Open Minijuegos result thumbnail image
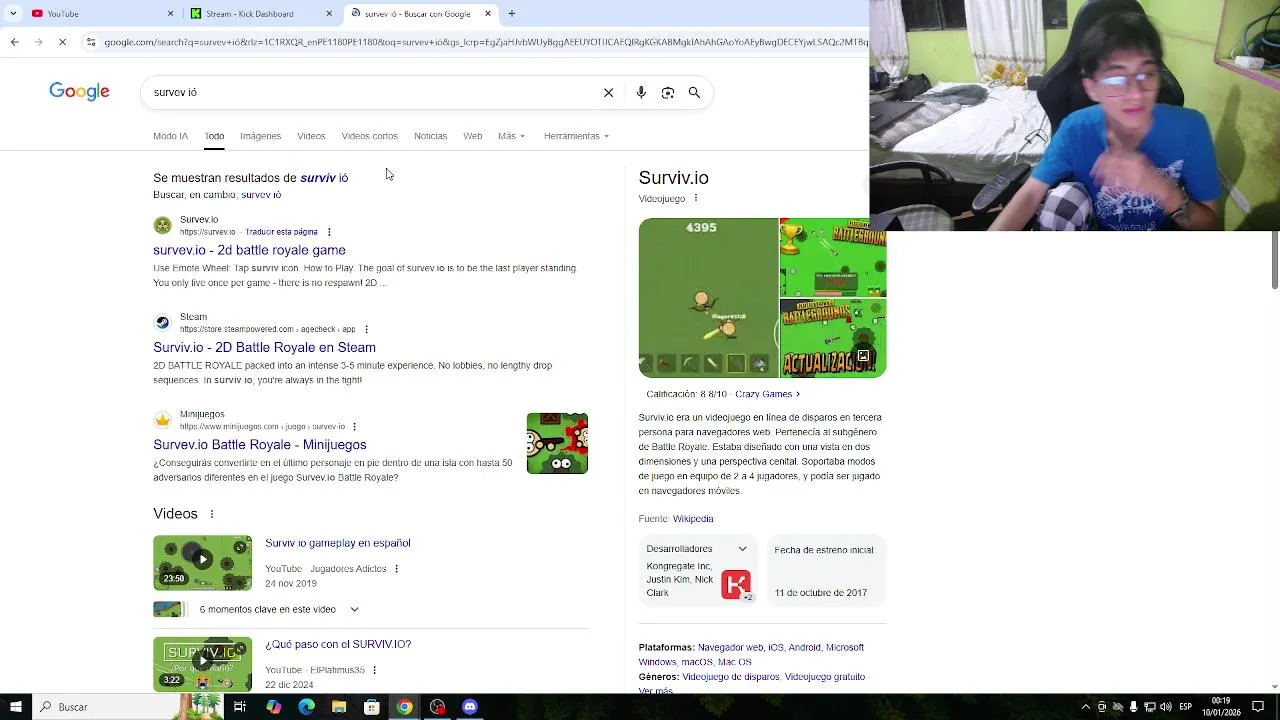Viewport: 1280px width, 720px height. (557, 443)
